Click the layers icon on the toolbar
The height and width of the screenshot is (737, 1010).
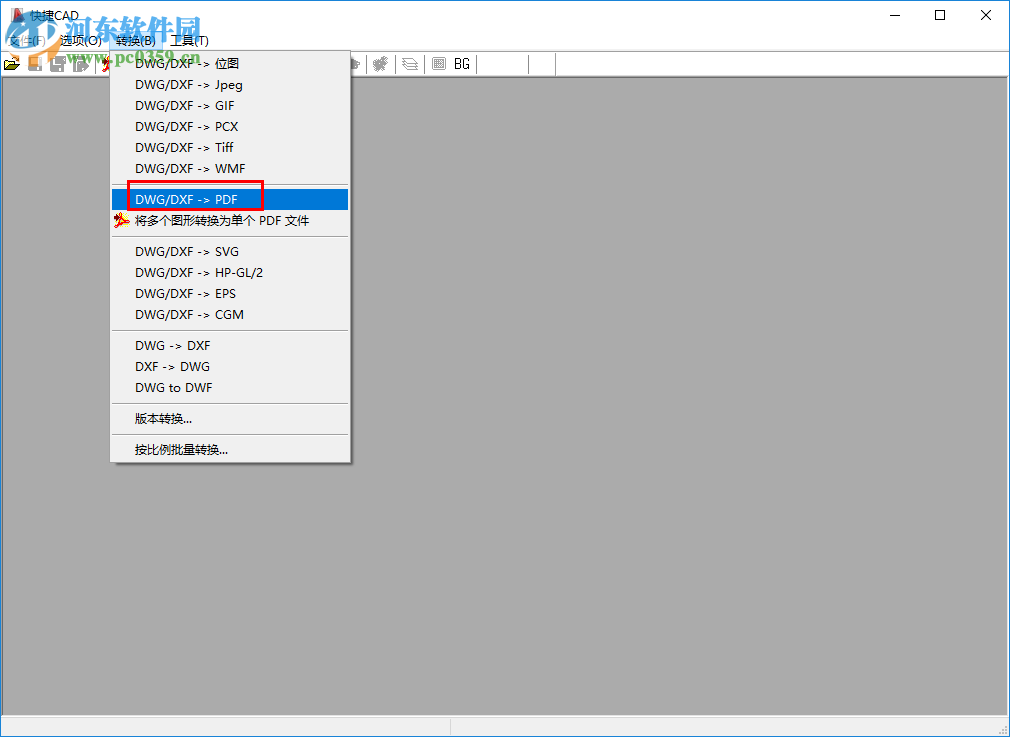[x=410, y=63]
